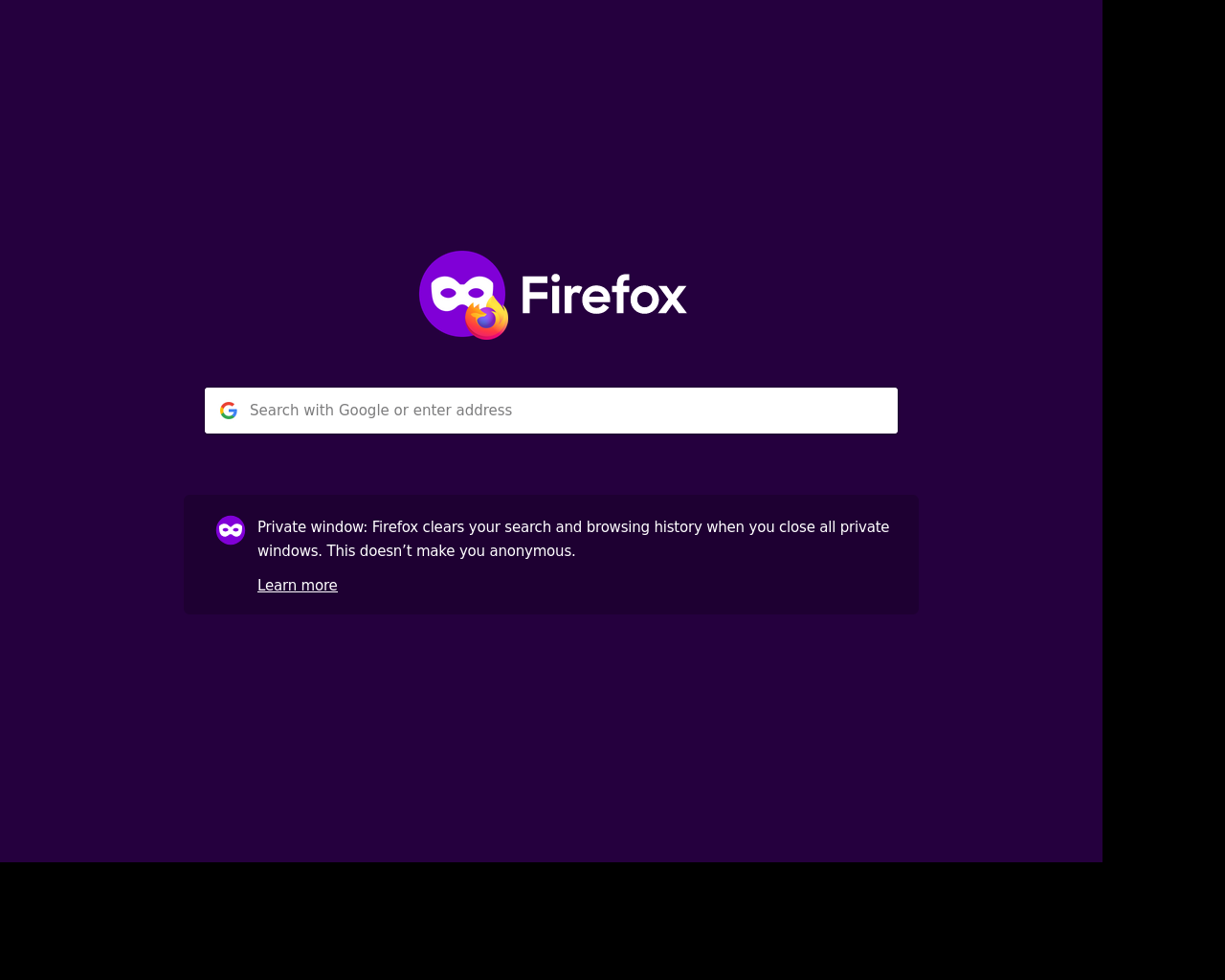Click the letter 'x' in Firefox wordmark

click(x=671, y=298)
